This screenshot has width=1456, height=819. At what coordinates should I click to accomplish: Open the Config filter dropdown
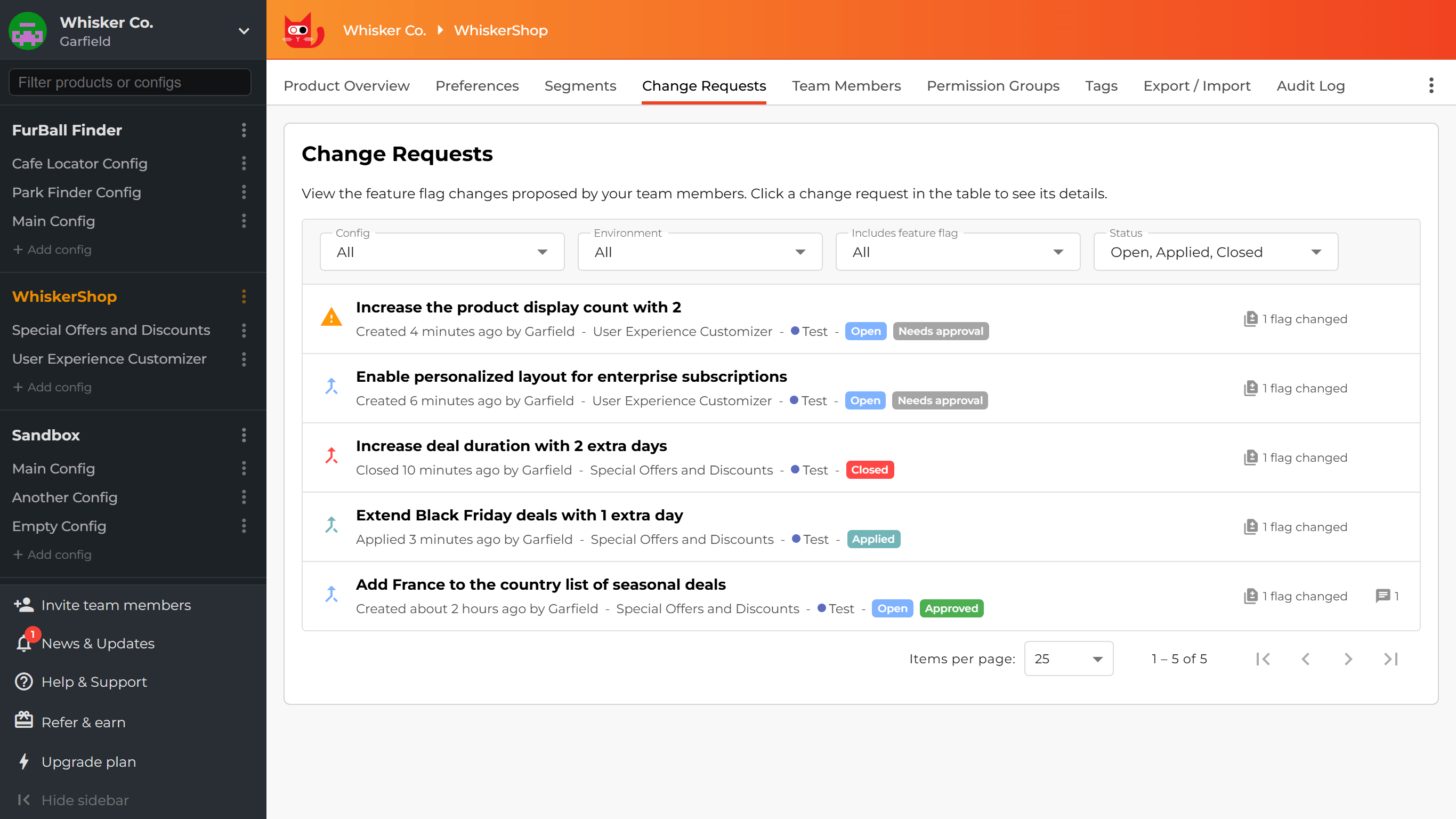click(x=442, y=252)
